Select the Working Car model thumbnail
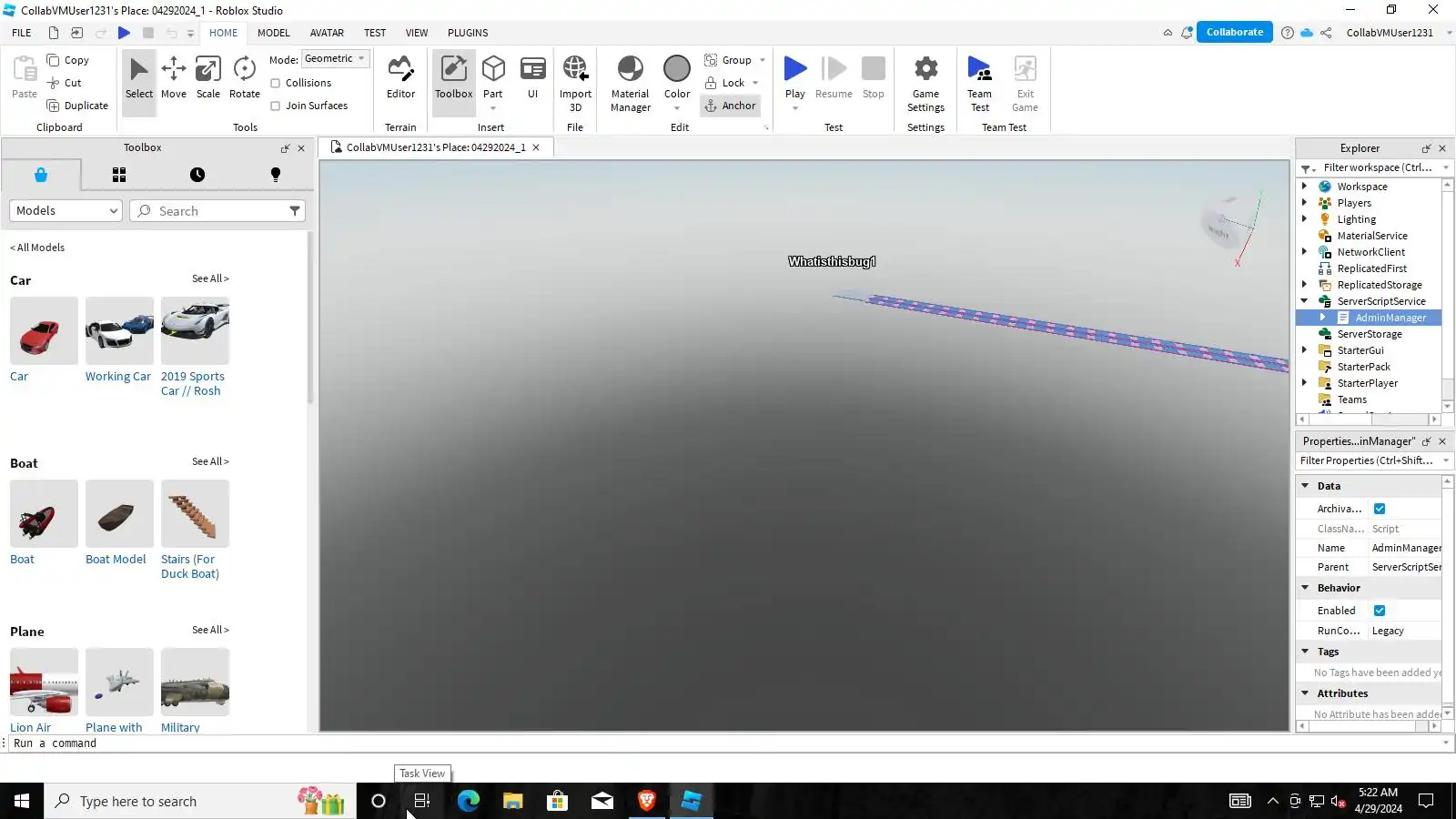 [x=119, y=330]
